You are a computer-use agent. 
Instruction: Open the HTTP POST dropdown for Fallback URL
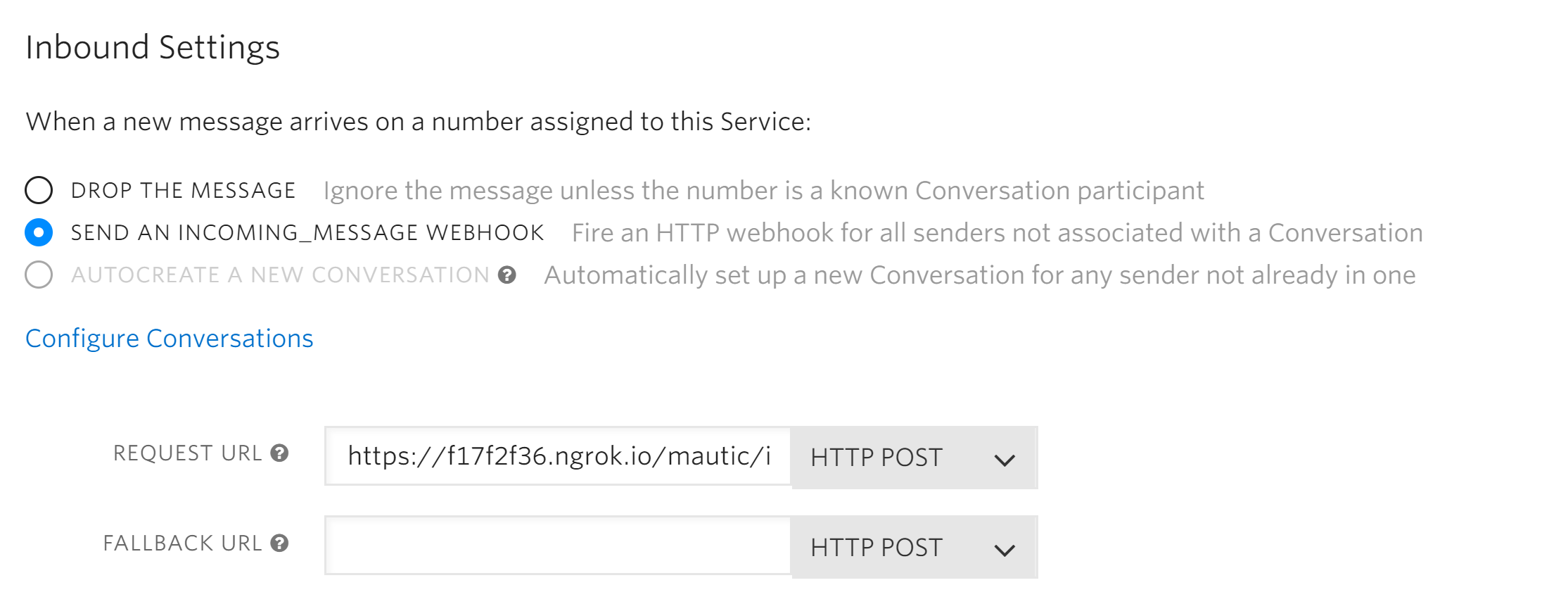[x=914, y=547]
